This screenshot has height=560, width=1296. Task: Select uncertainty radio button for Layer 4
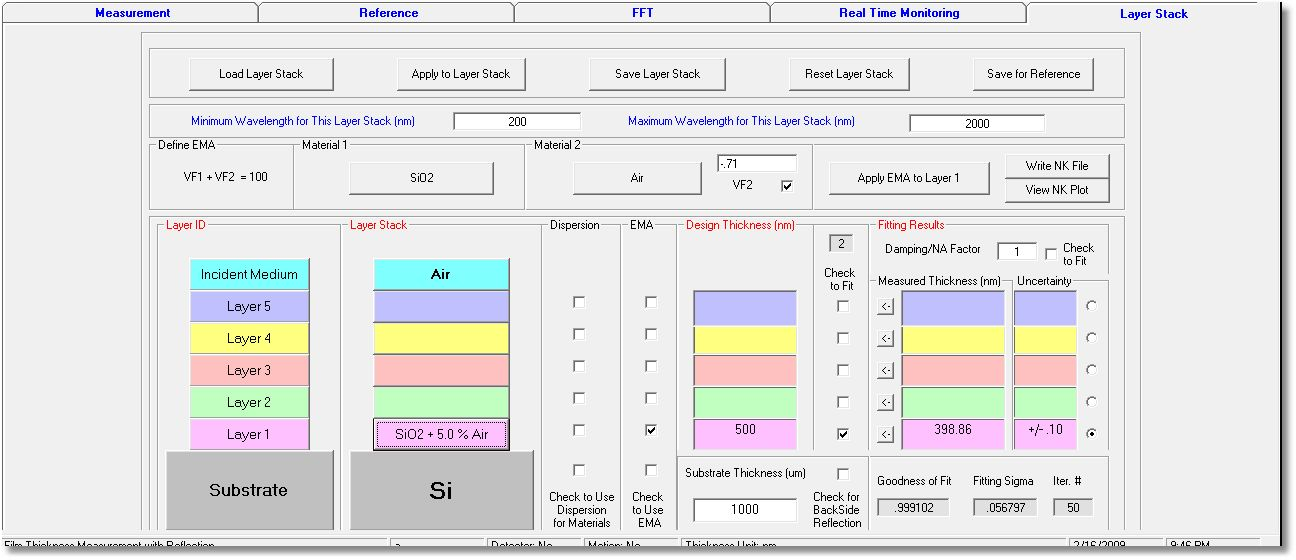pyautogui.click(x=1091, y=337)
